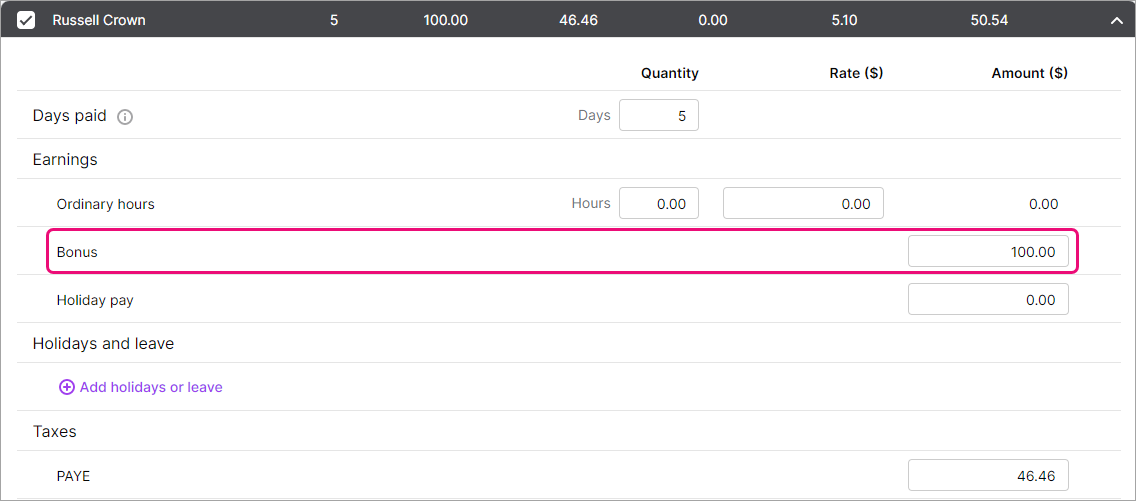Click the Taxes section heading
This screenshot has width=1136, height=501.
[x=55, y=432]
